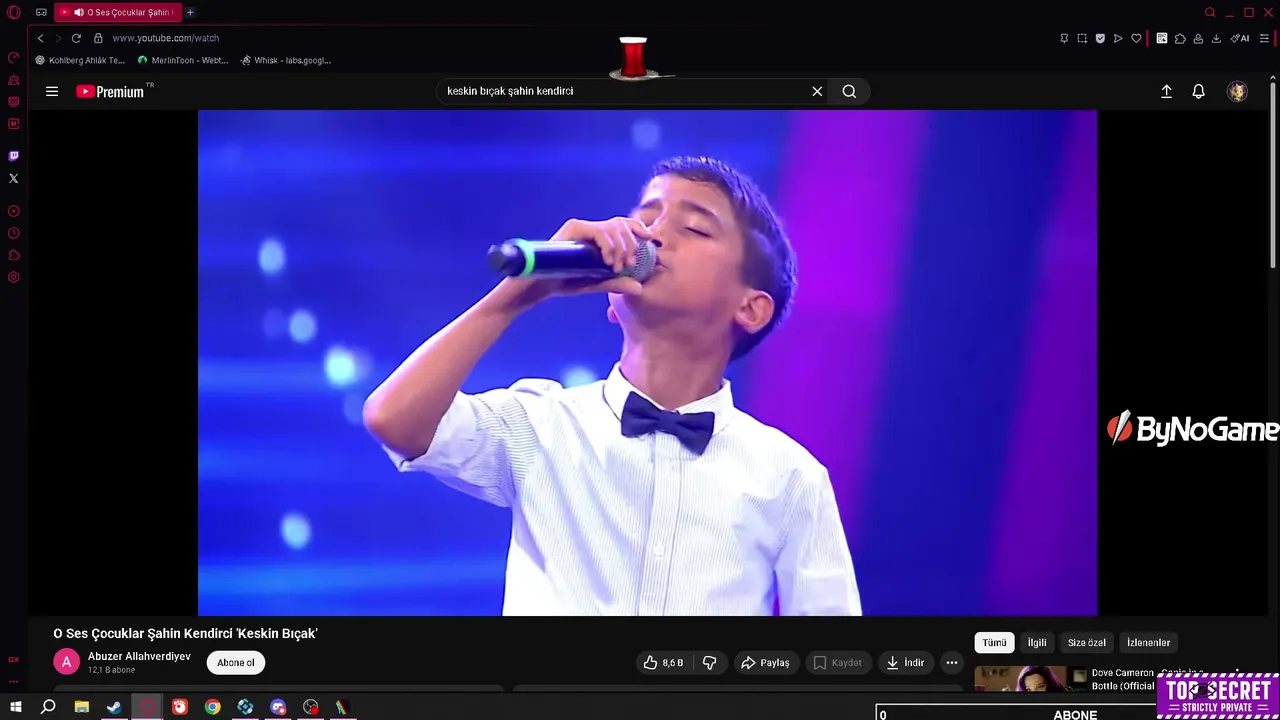Add page to bookmarks heart icon
1280x720 pixels.
[x=1136, y=38]
